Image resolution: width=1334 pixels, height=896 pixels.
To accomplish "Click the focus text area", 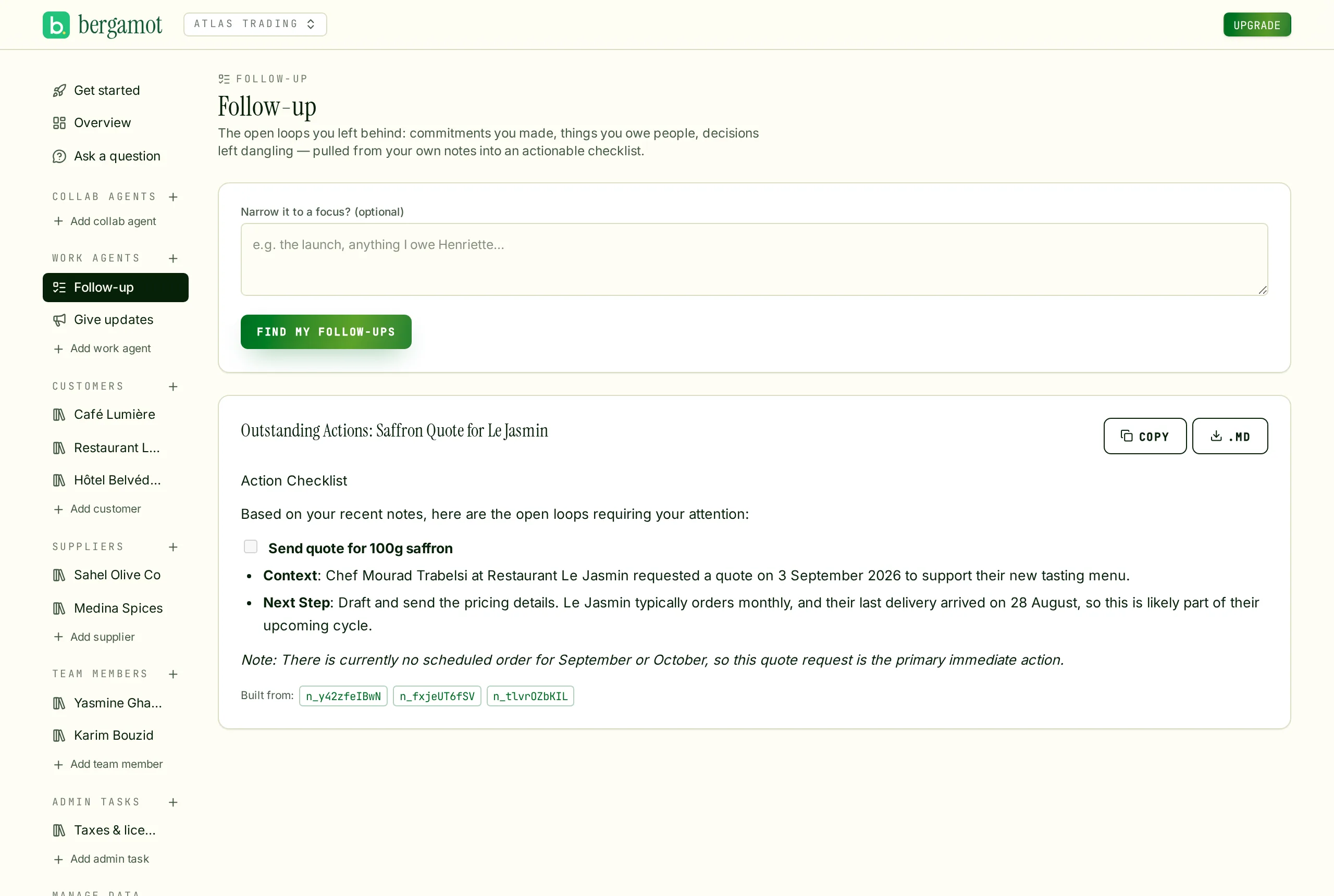I will click(x=754, y=259).
